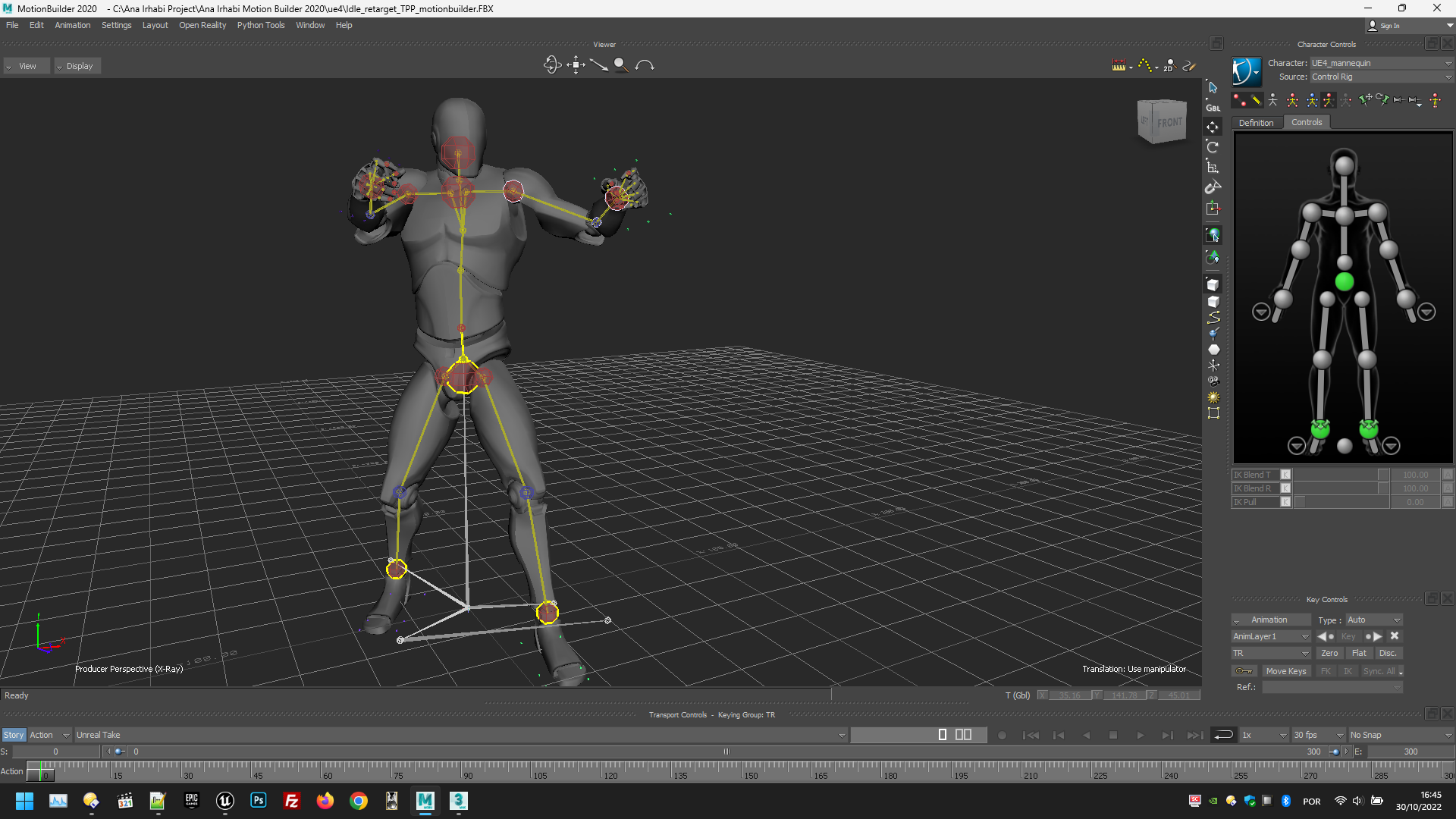Click the 2D display toggle icon in viewer toolbar

click(x=1169, y=66)
